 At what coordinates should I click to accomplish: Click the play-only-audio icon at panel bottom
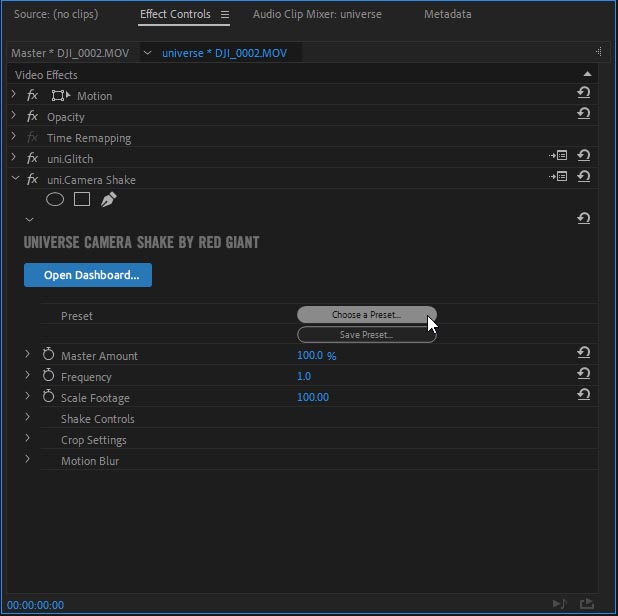click(x=559, y=604)
